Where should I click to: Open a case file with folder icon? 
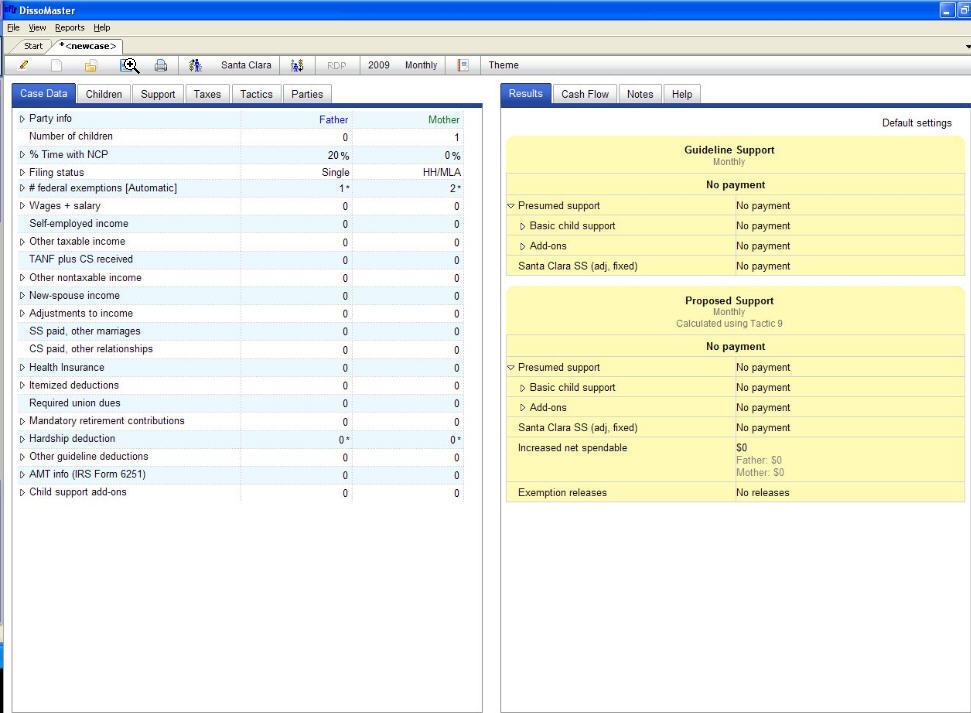tap(91, 65)
